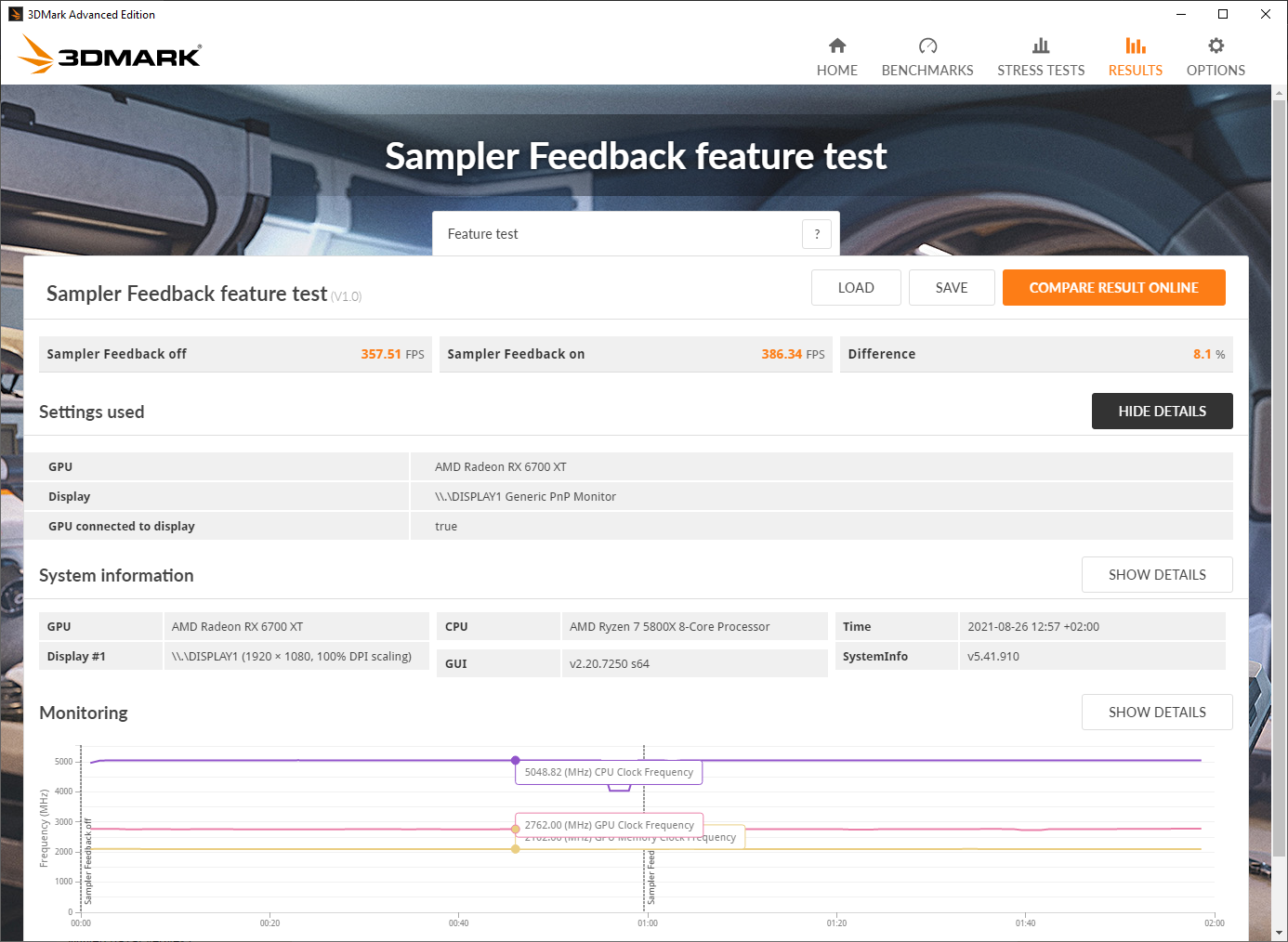Expand System information SHOW DETAILS

pyautogui.click(x=1157, y=575)
